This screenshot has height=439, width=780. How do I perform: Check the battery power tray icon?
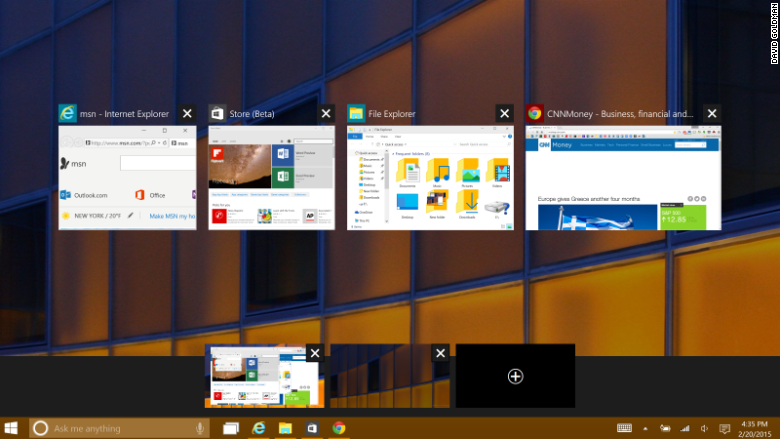[x=665, y=428]
